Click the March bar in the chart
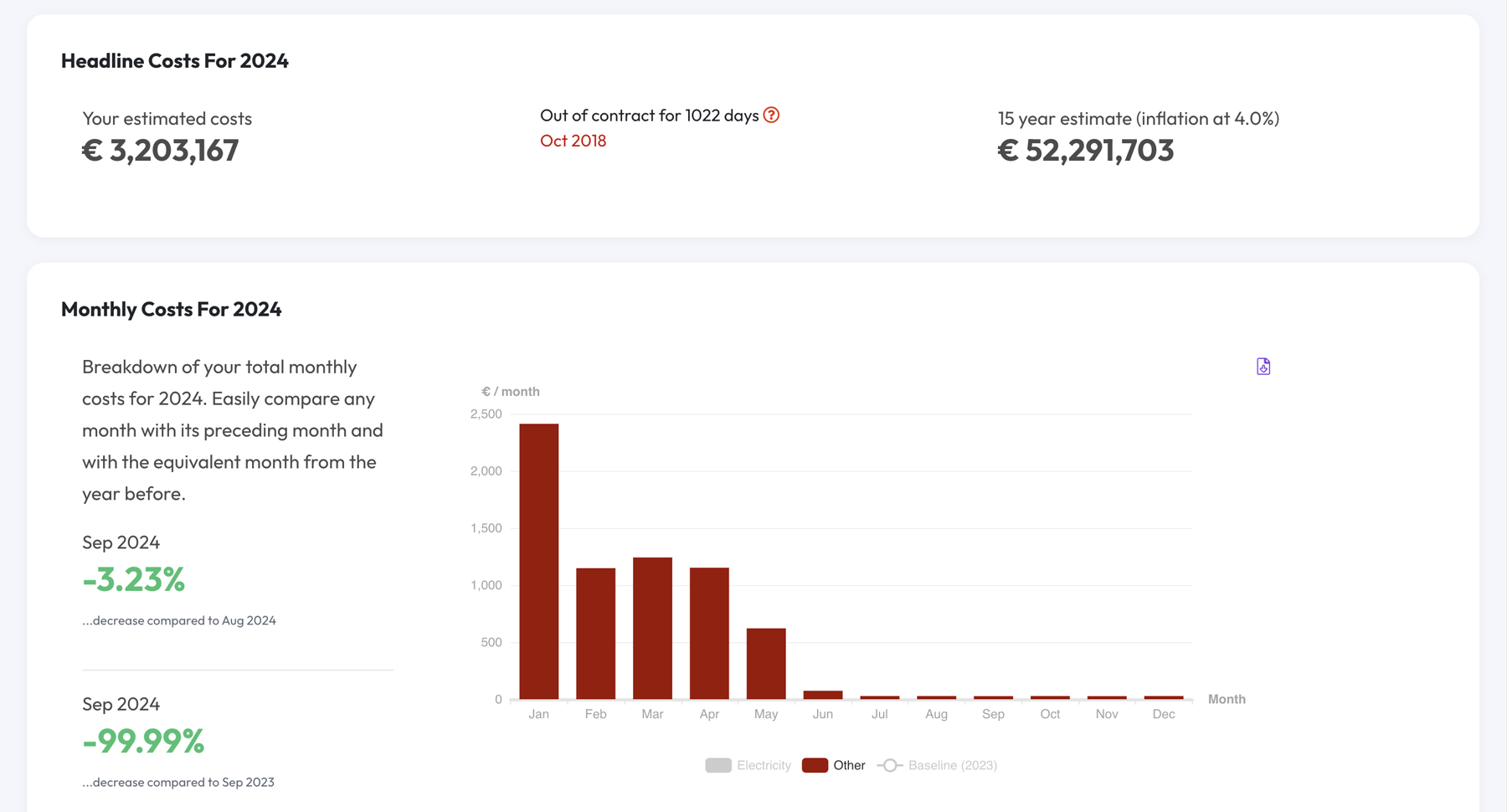The image size is (1507, 812). tap(653, 628)
